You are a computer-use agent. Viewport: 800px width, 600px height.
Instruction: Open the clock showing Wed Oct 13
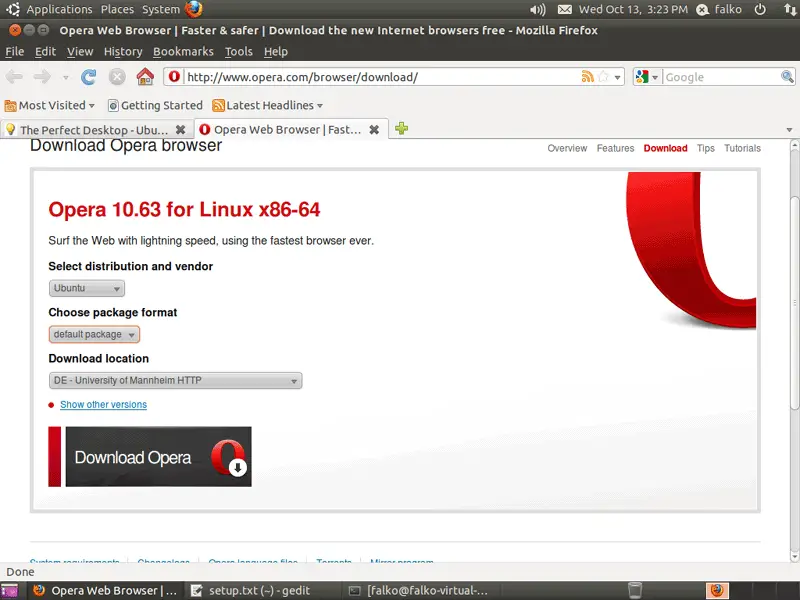click(633, 9)
